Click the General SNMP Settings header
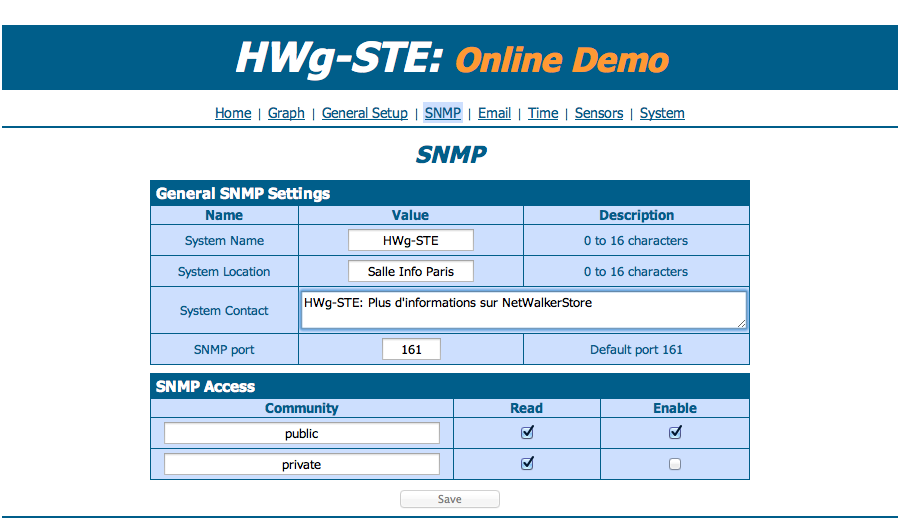900x520 pixels. pos(450,193)
